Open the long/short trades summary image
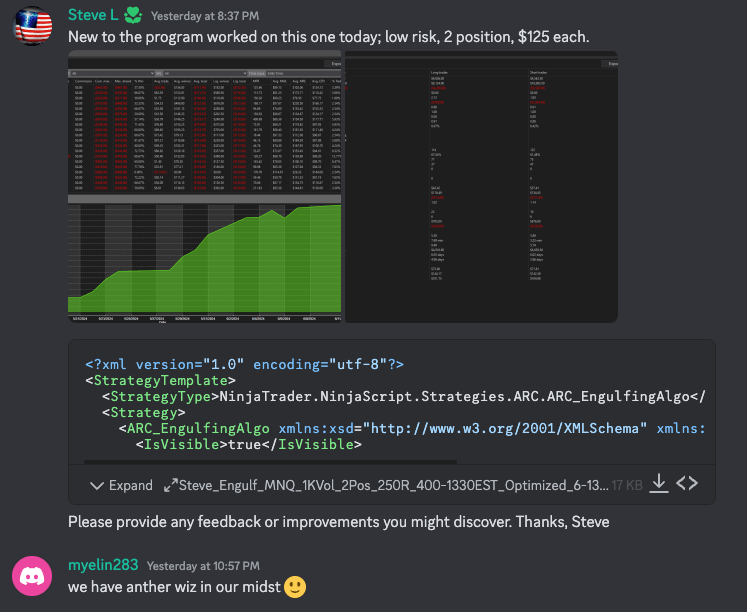Image resolution: width=747 pixels, height=612 pixels. pyautogui.click(x=481, y=186)
